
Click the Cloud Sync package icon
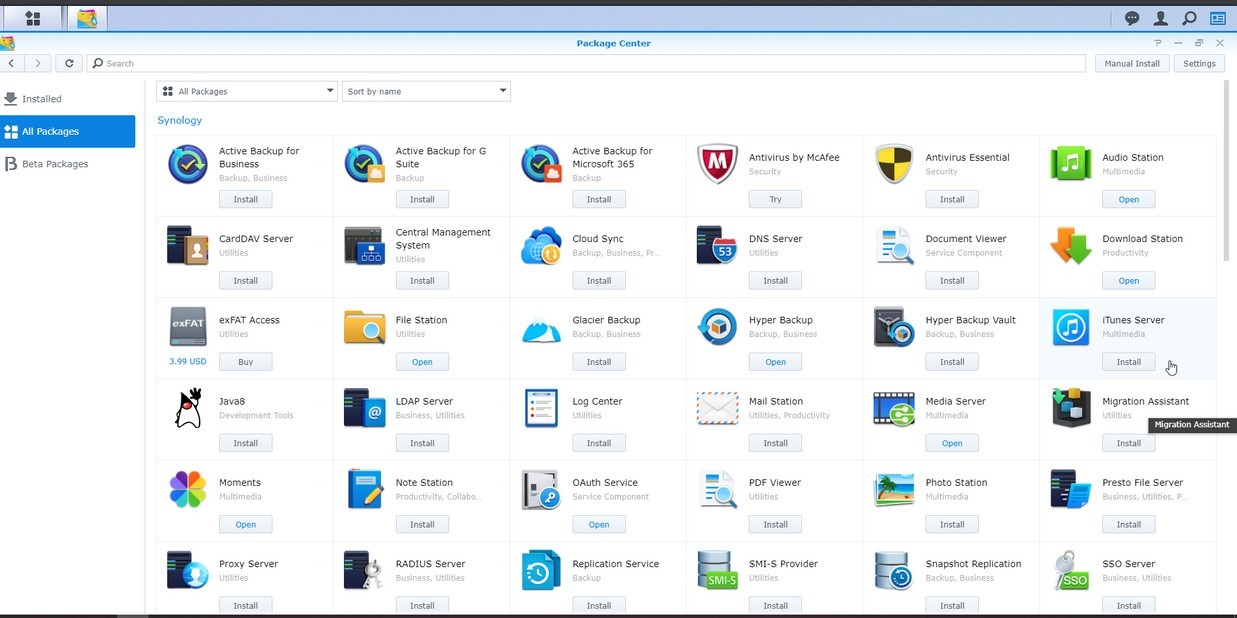[541, 246]
